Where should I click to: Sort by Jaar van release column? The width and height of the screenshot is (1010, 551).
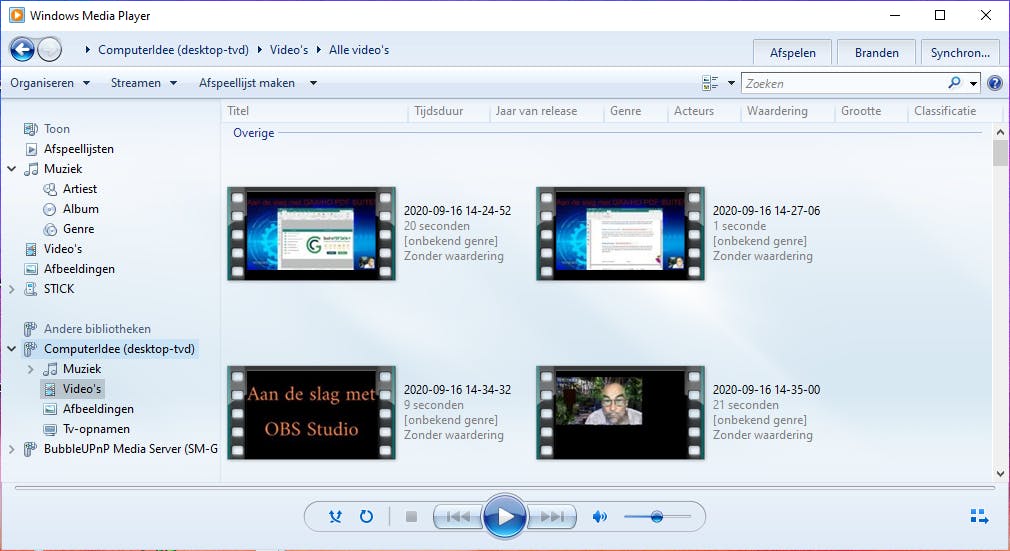click(547, 111)
